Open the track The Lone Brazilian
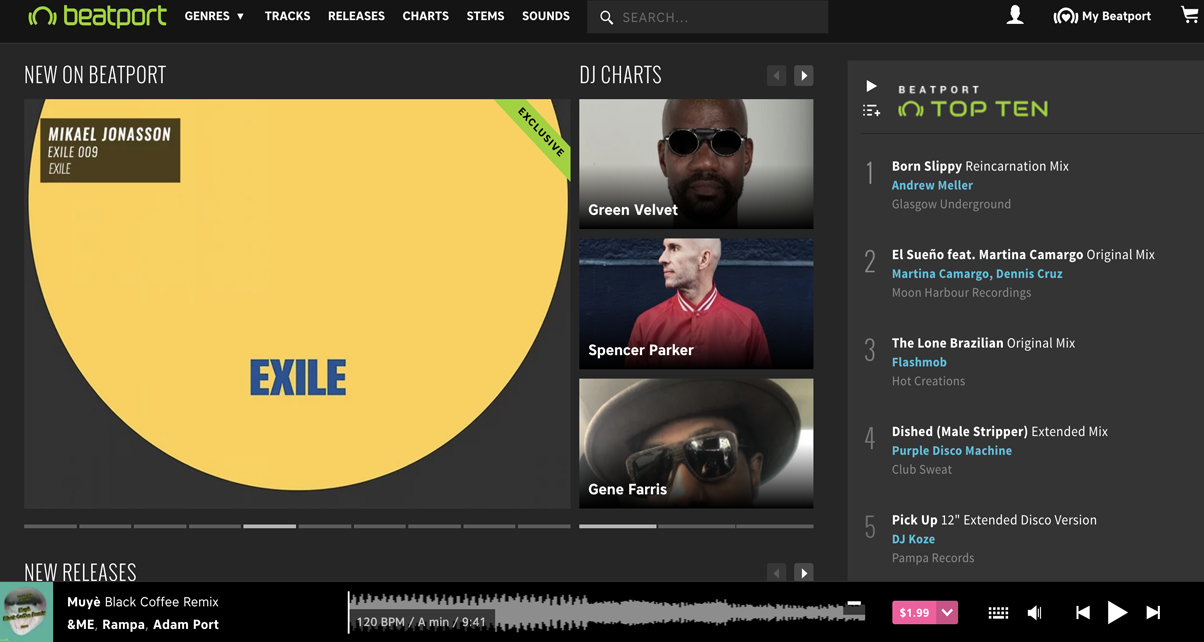Viewport: 1204px width, 642px height. click(947, 343)
